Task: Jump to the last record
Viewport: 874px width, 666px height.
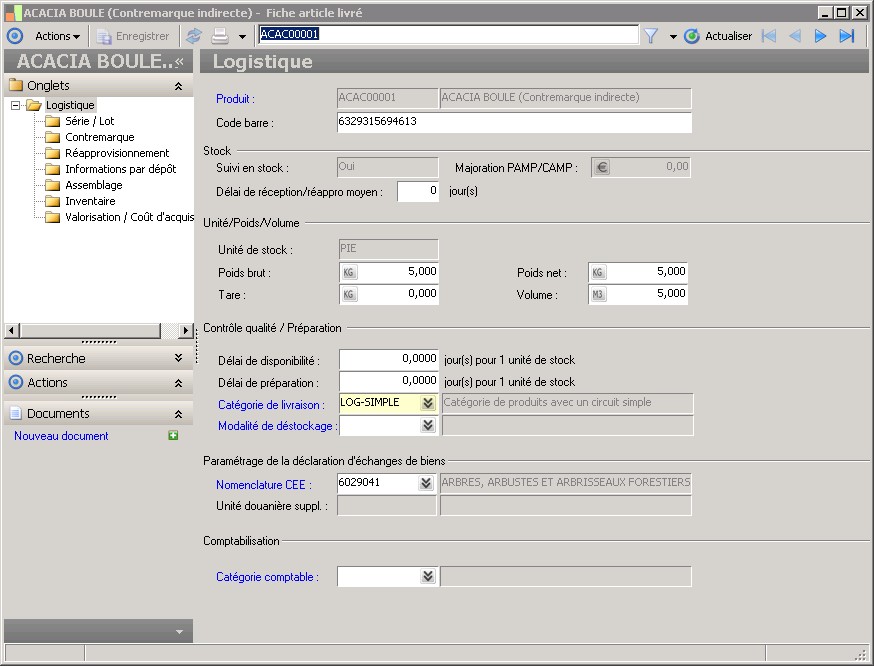Action: point(847,36)
